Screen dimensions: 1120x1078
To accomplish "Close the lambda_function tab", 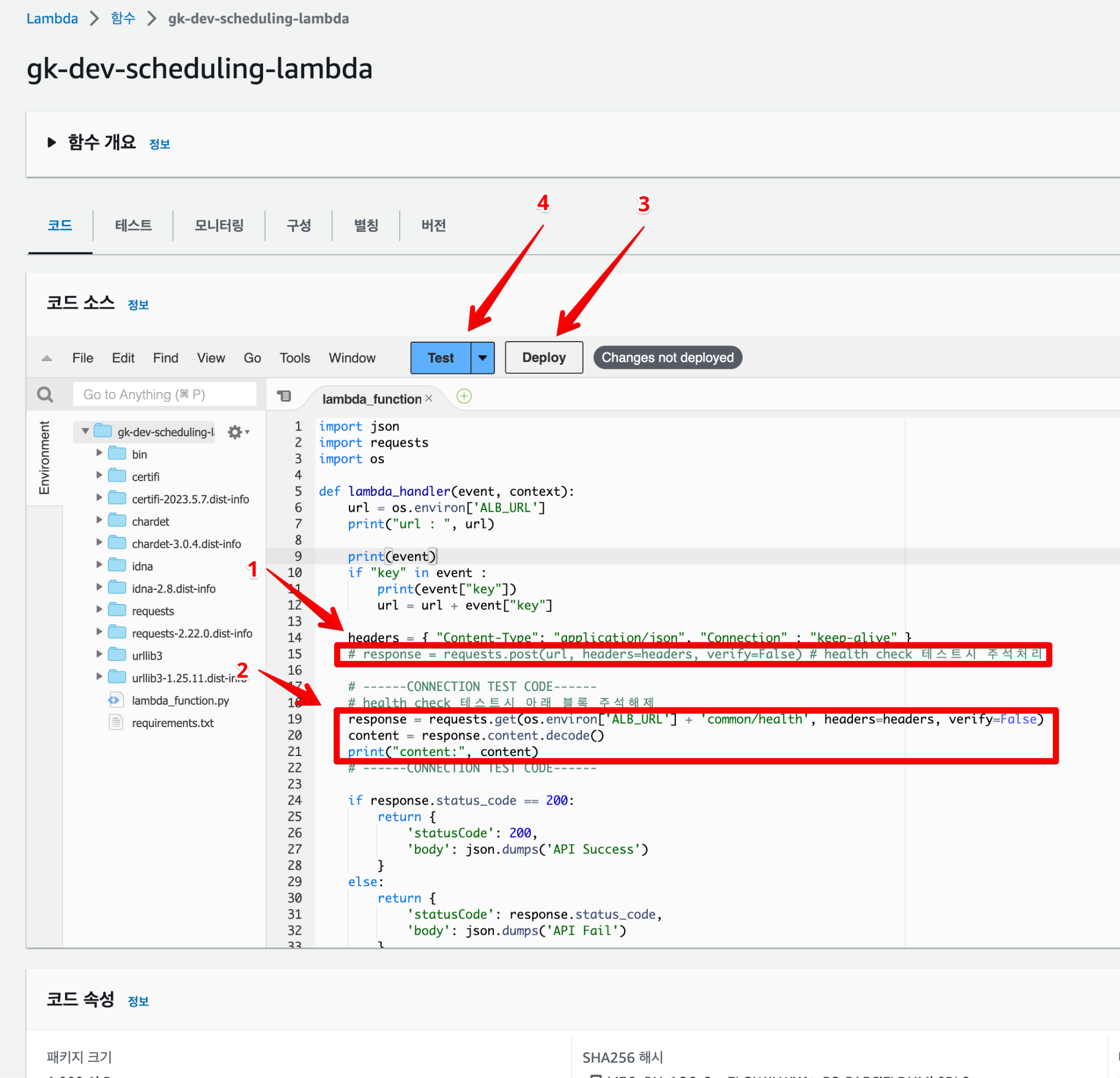I will tap(429, 398).
